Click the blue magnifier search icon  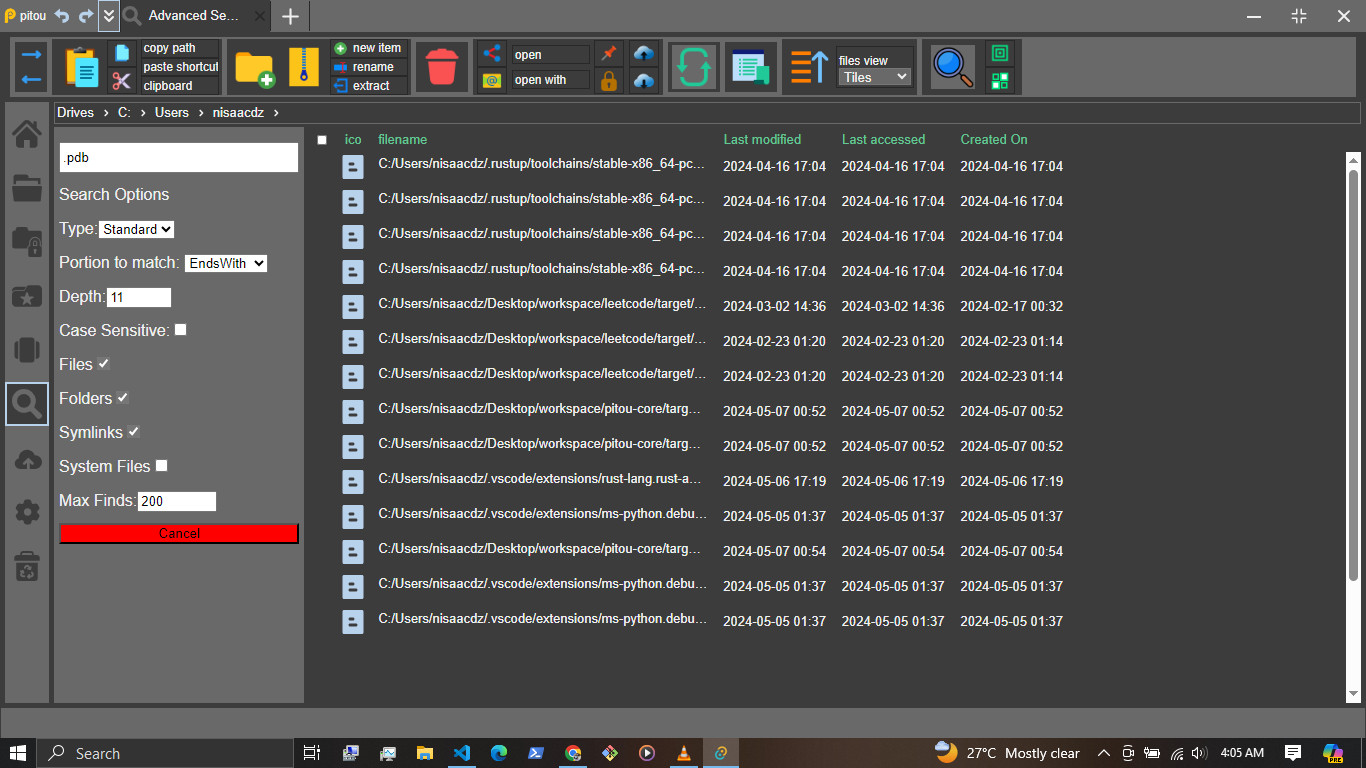(952, 67)
